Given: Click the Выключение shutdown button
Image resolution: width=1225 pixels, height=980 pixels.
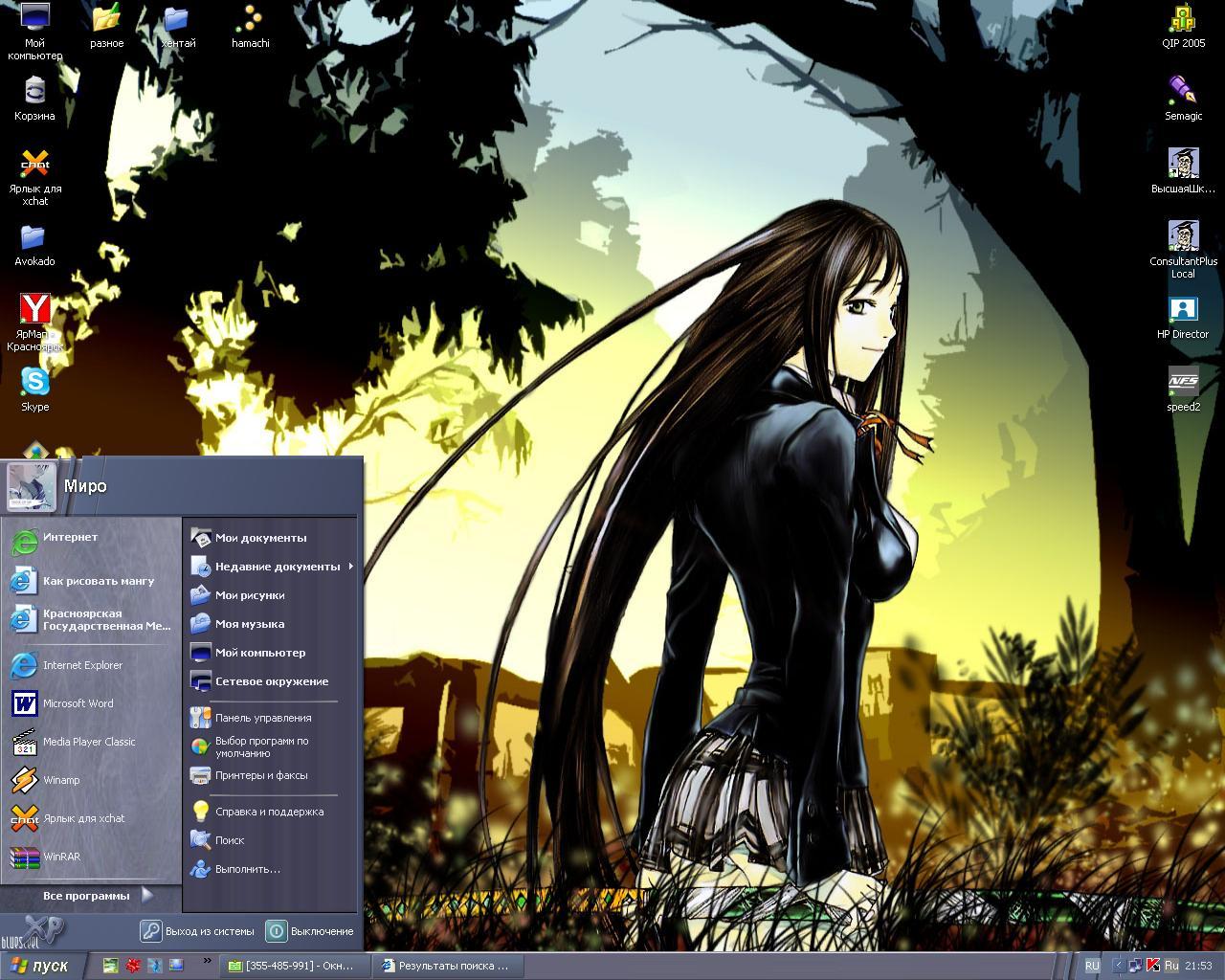Looking at the screenshot, I should 310,930.
